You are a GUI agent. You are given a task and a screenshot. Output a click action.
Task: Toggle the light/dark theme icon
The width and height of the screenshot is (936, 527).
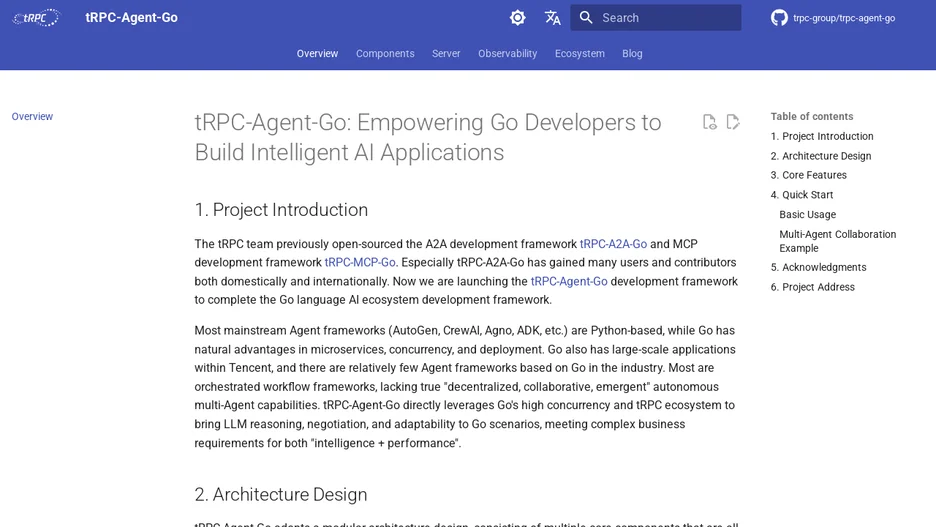click(x=518, y=18)
